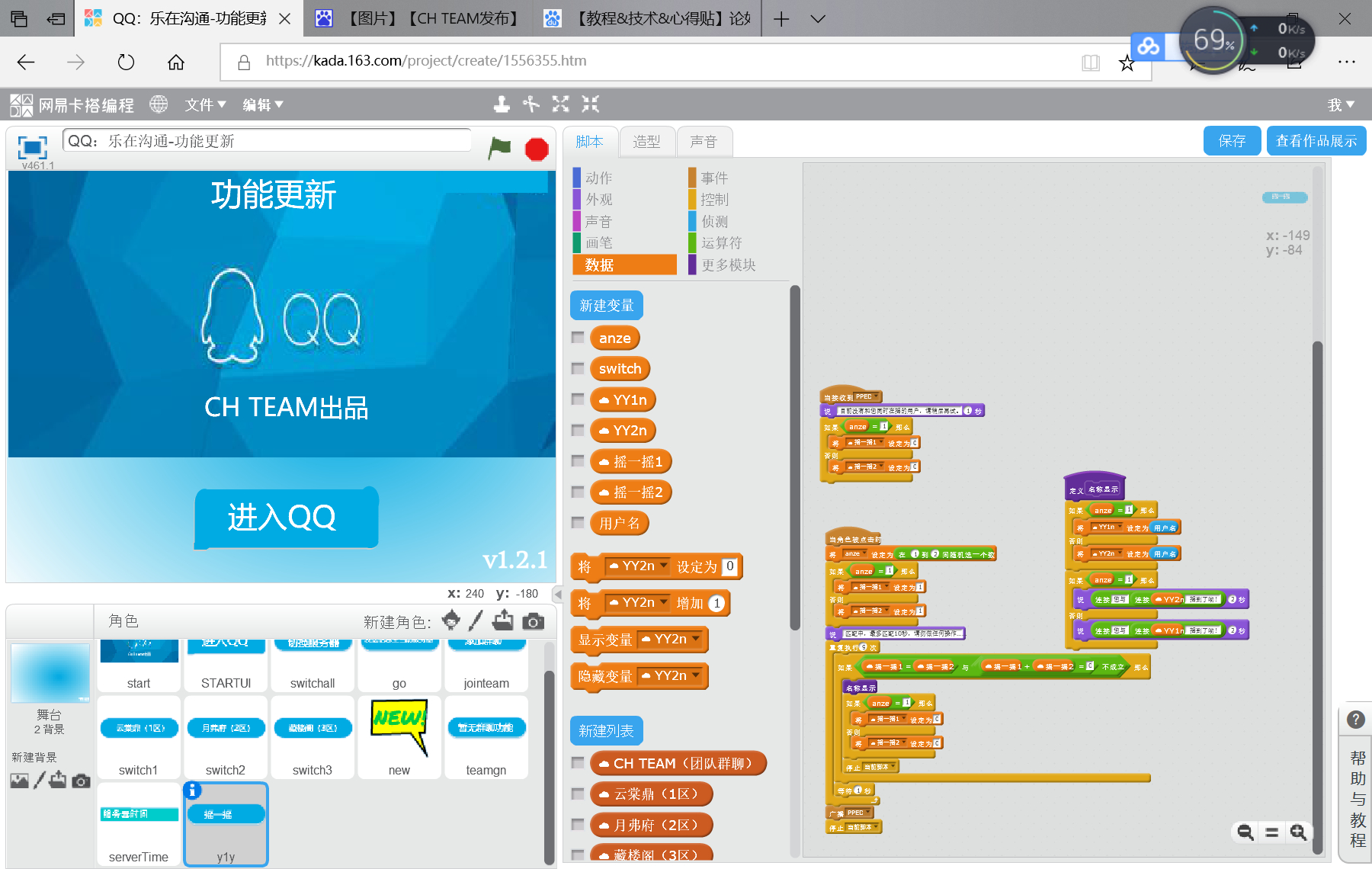Screen dimensions: 1372x869
Task: Choose new backdrop from library icon
Action: [x=20, y=780]
